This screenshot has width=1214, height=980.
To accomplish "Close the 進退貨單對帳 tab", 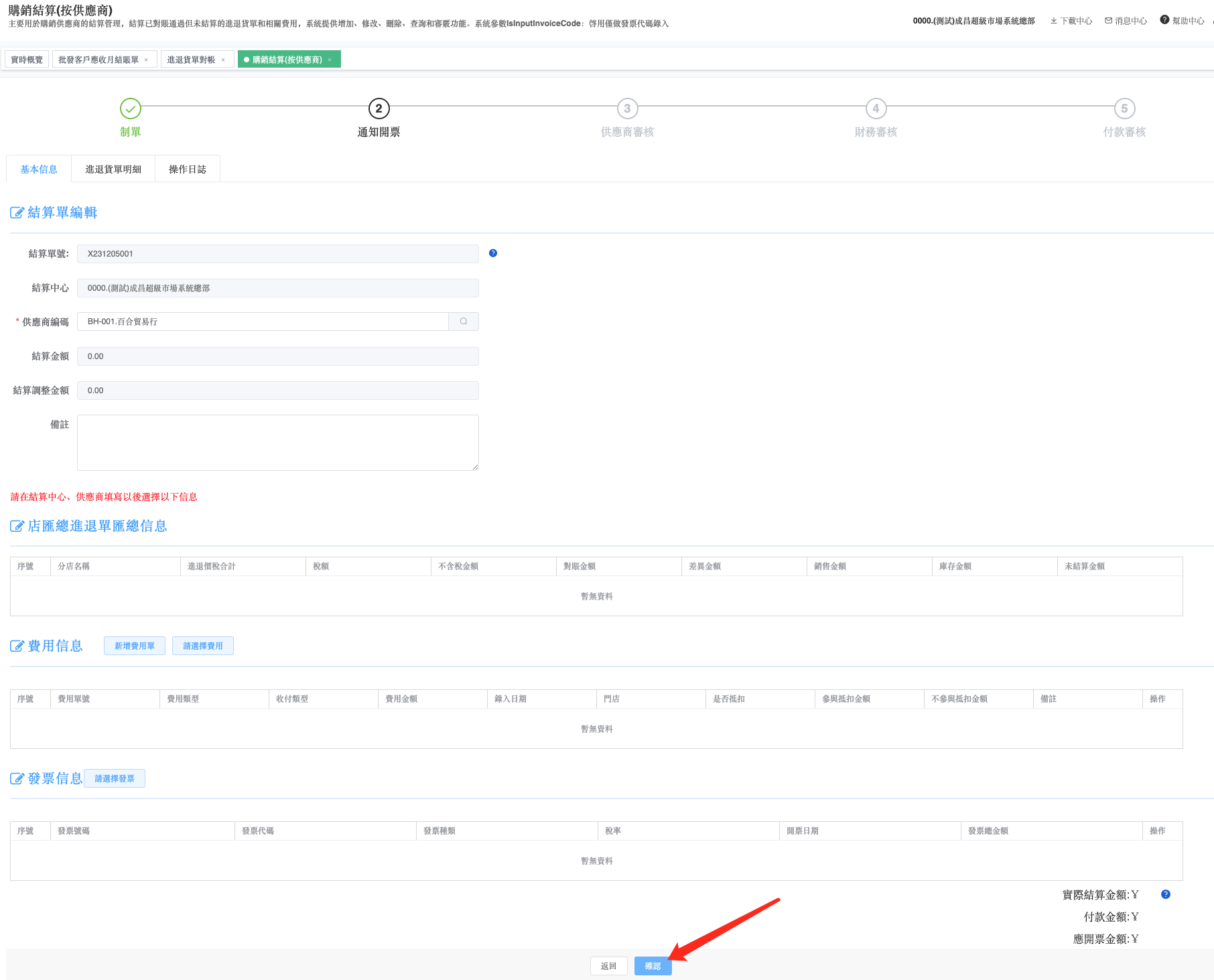I will (x=223, y=60).
